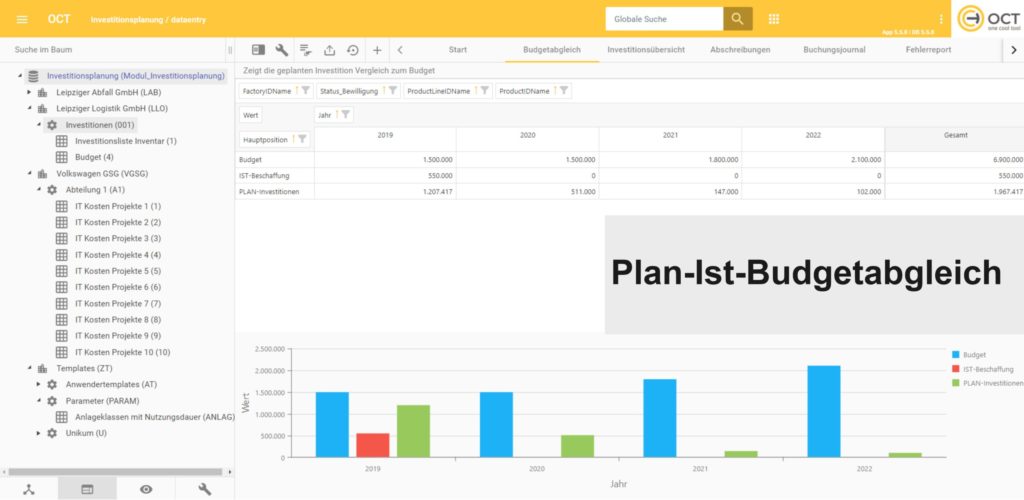Open the hamburger navigation menu
Image resolution: width=1024 pixels, height=500 pixels.
click(x=22, y=20)
